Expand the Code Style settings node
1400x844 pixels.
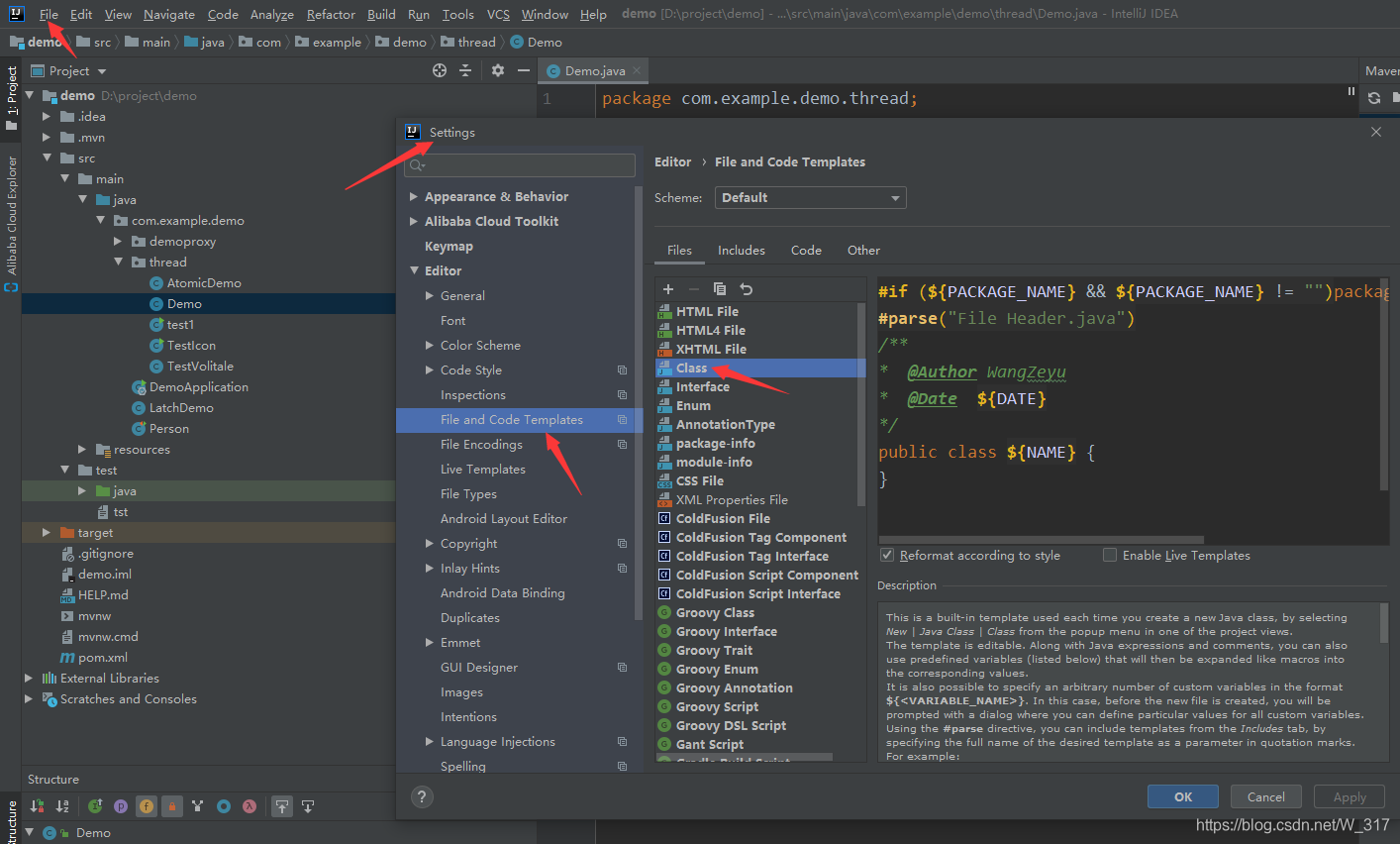430,370
